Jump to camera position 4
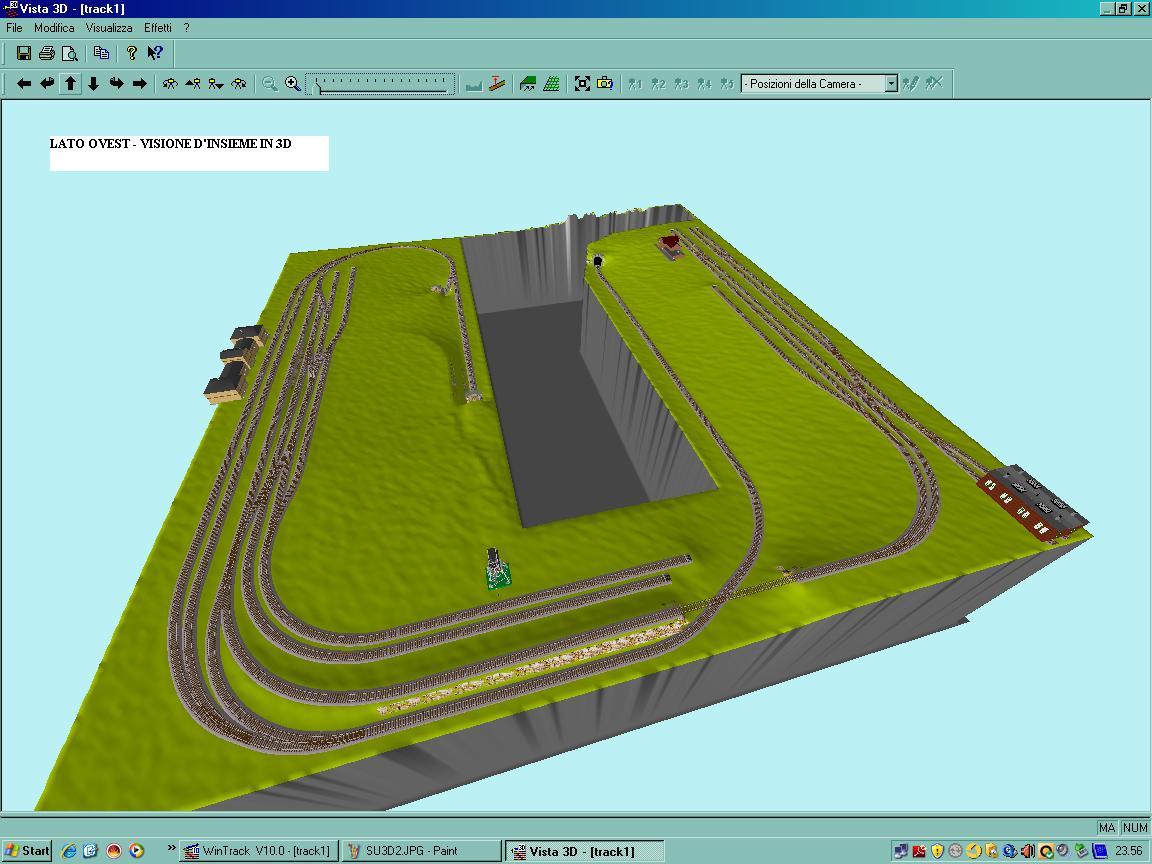The height and width of the screenshot is (864, 1152). coord(705,84)
